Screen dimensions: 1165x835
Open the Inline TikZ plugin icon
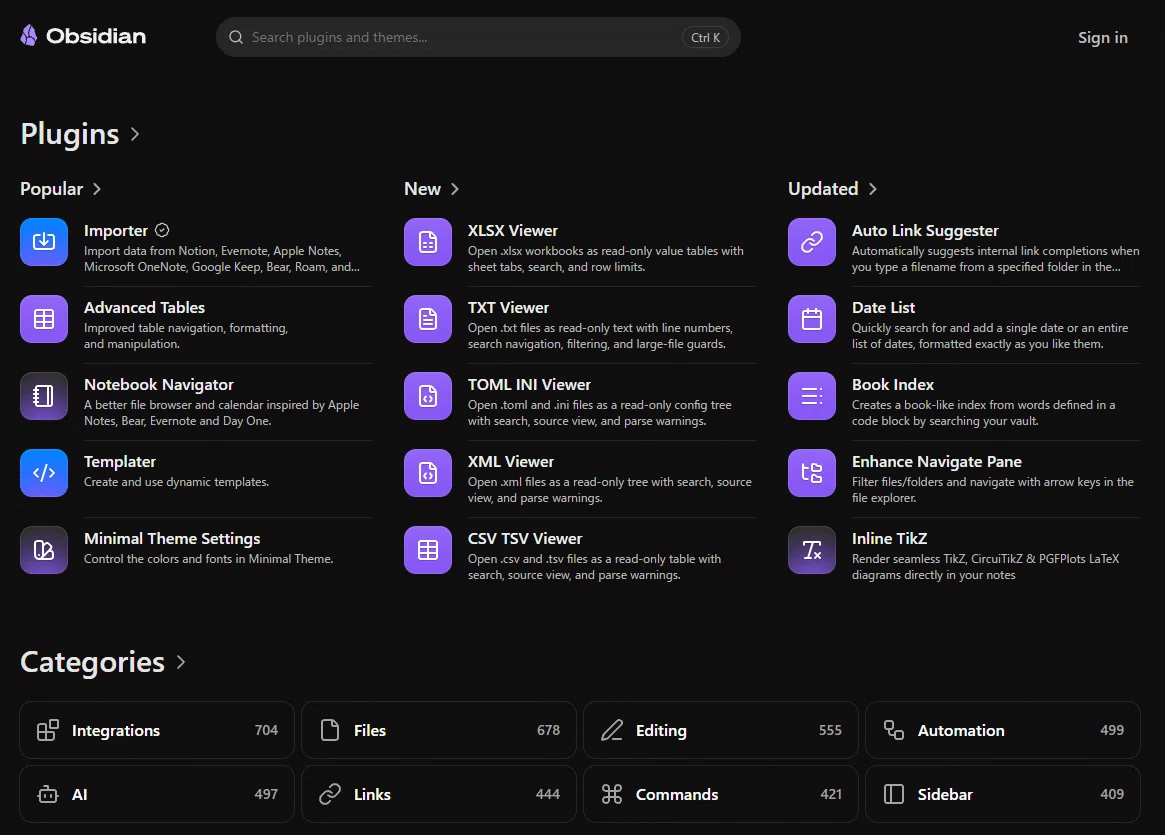click(812, 550)
